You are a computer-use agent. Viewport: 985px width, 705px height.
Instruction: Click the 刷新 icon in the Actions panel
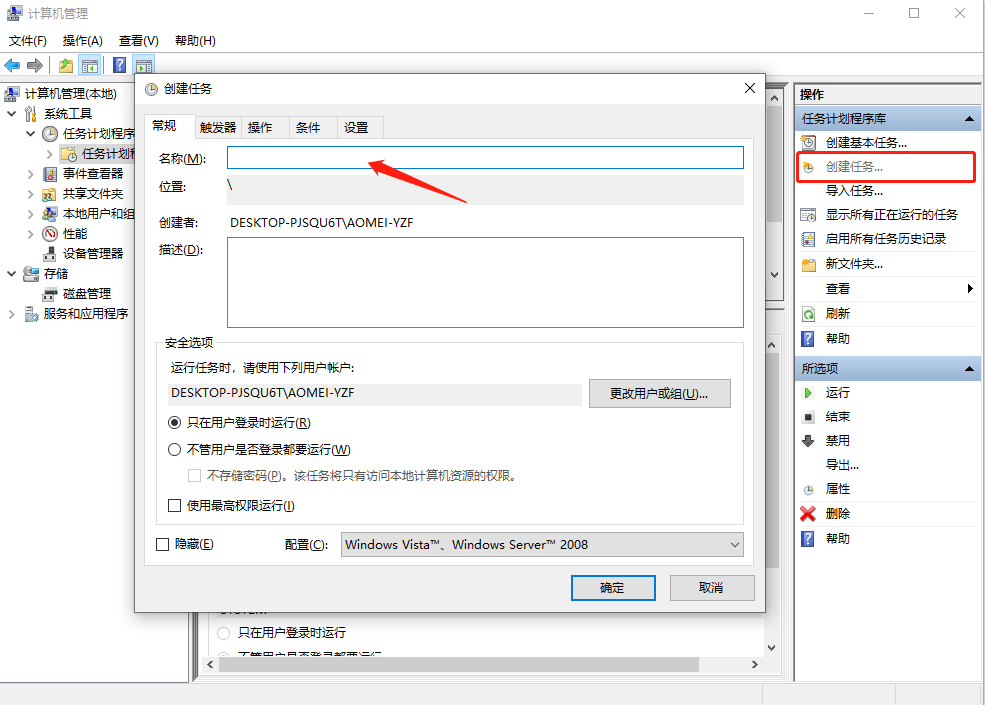807,313
